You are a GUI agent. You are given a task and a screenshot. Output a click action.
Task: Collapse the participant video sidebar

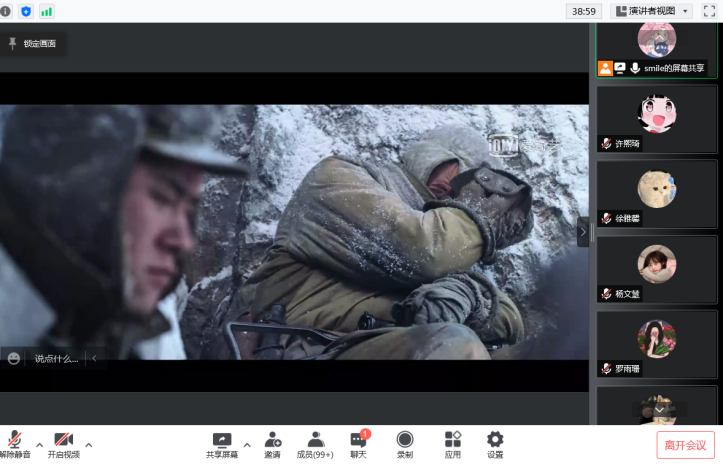pyautogui.click(x=583, y=231)
